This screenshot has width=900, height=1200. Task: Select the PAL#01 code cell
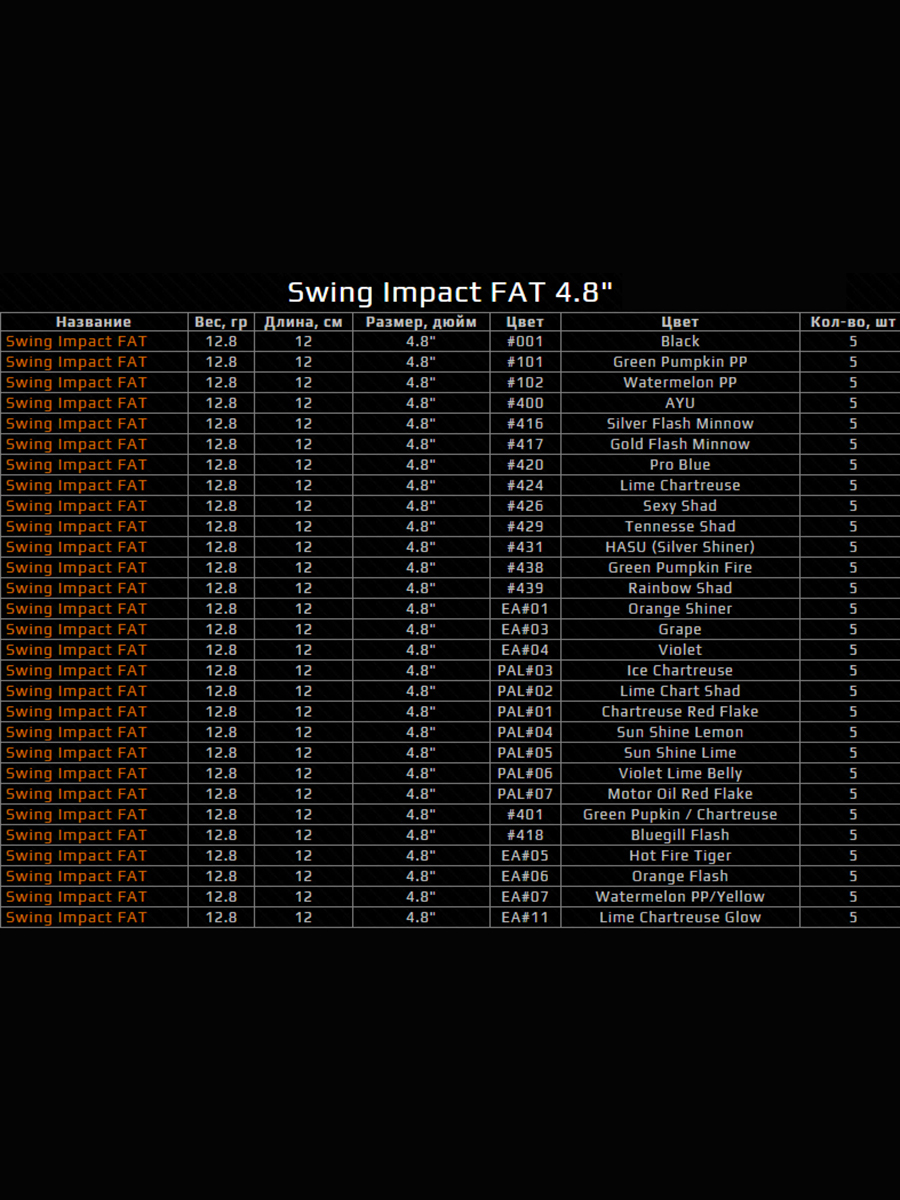525,711
